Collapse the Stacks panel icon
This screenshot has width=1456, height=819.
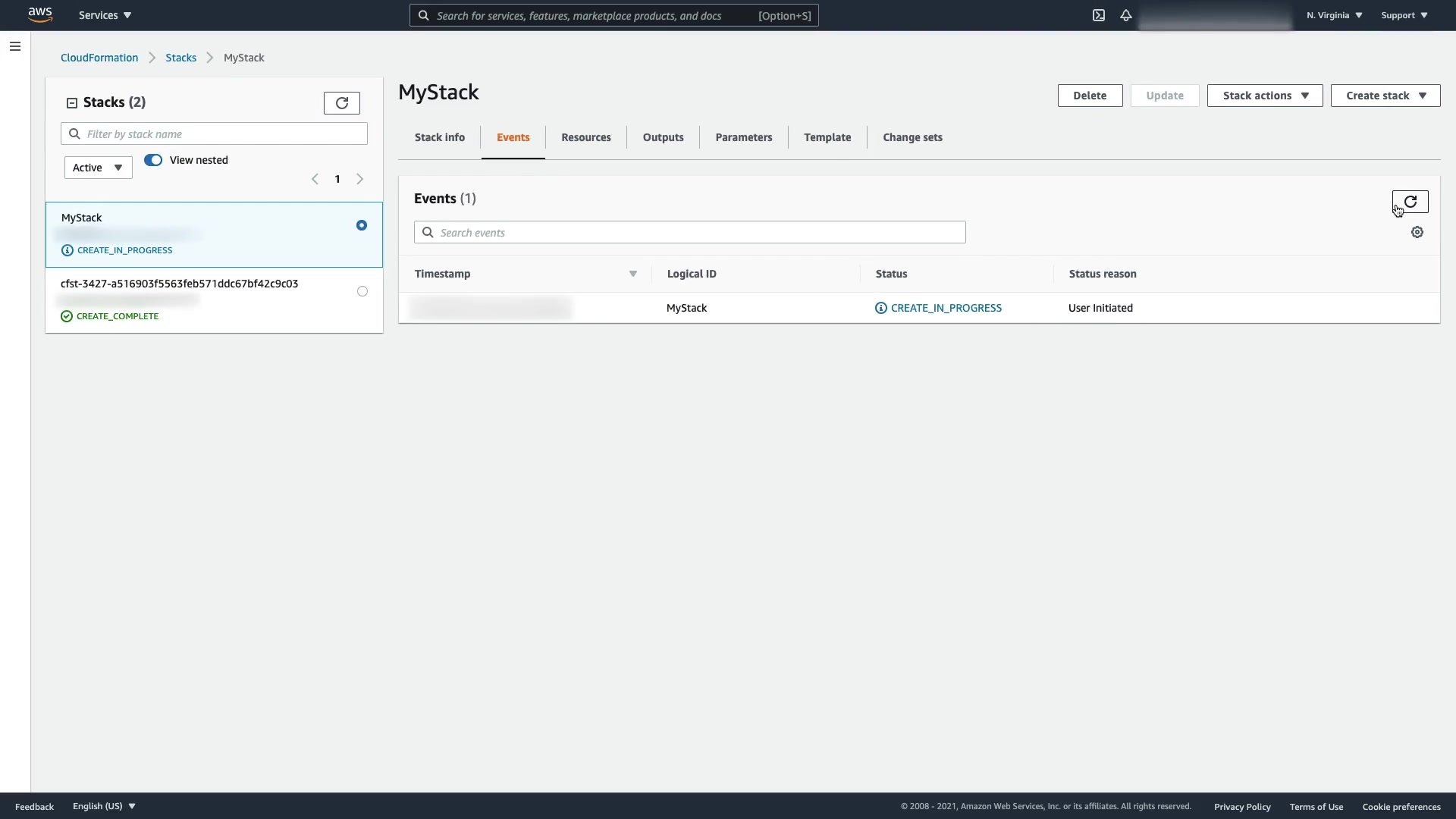click(72, 102)
